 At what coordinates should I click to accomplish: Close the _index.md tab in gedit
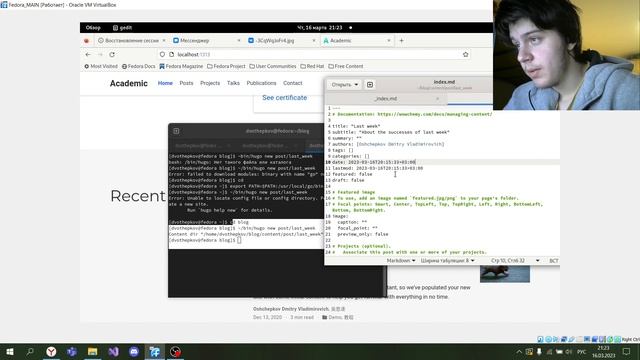(437, 99)
